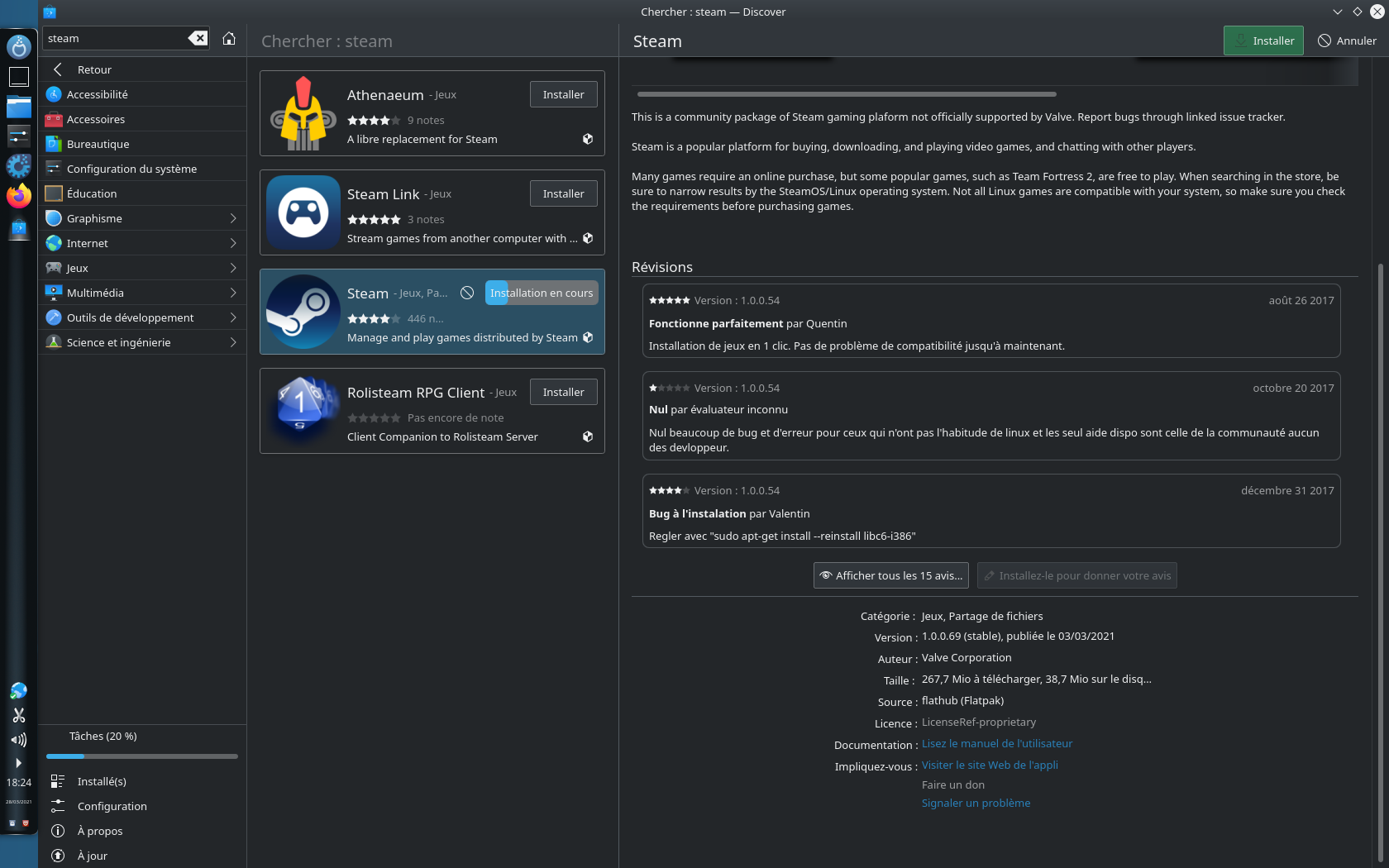This screenshot has height=868, width=1389.
Task: Open the À jour updates page
Action: [142, 856]
